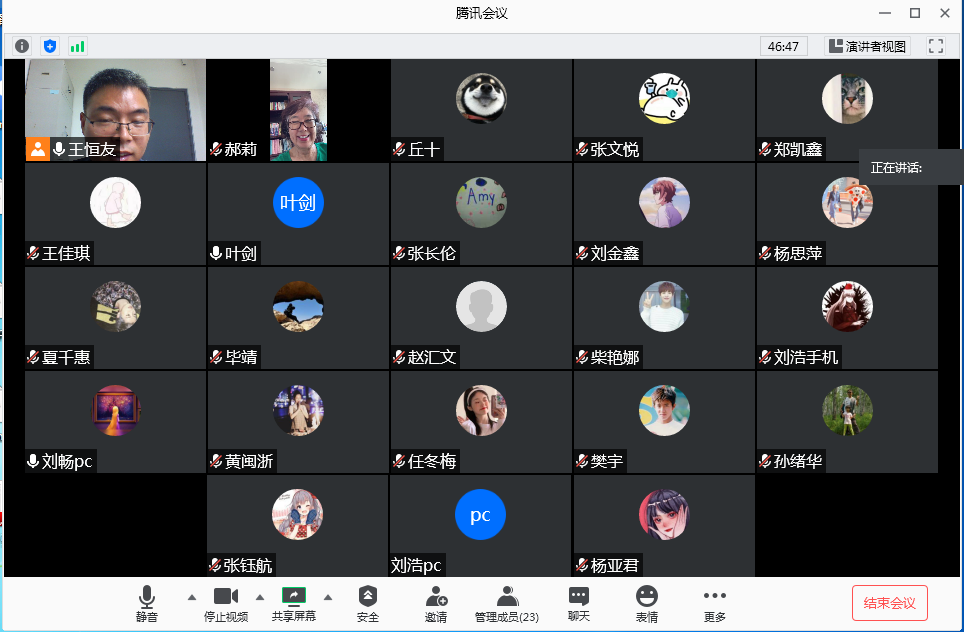This screenshot has width=964, height=632.
Task: Open the Emoji (表情) reactions
Action: pyautogui.click(x=647, y=604)
